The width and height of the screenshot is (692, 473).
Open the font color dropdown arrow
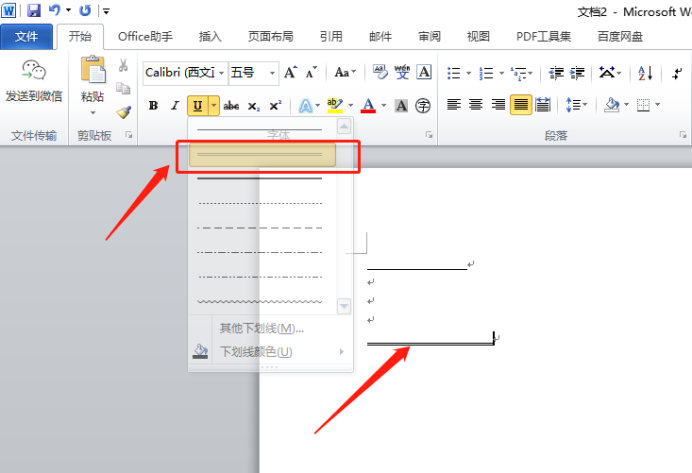click(383, 105)
